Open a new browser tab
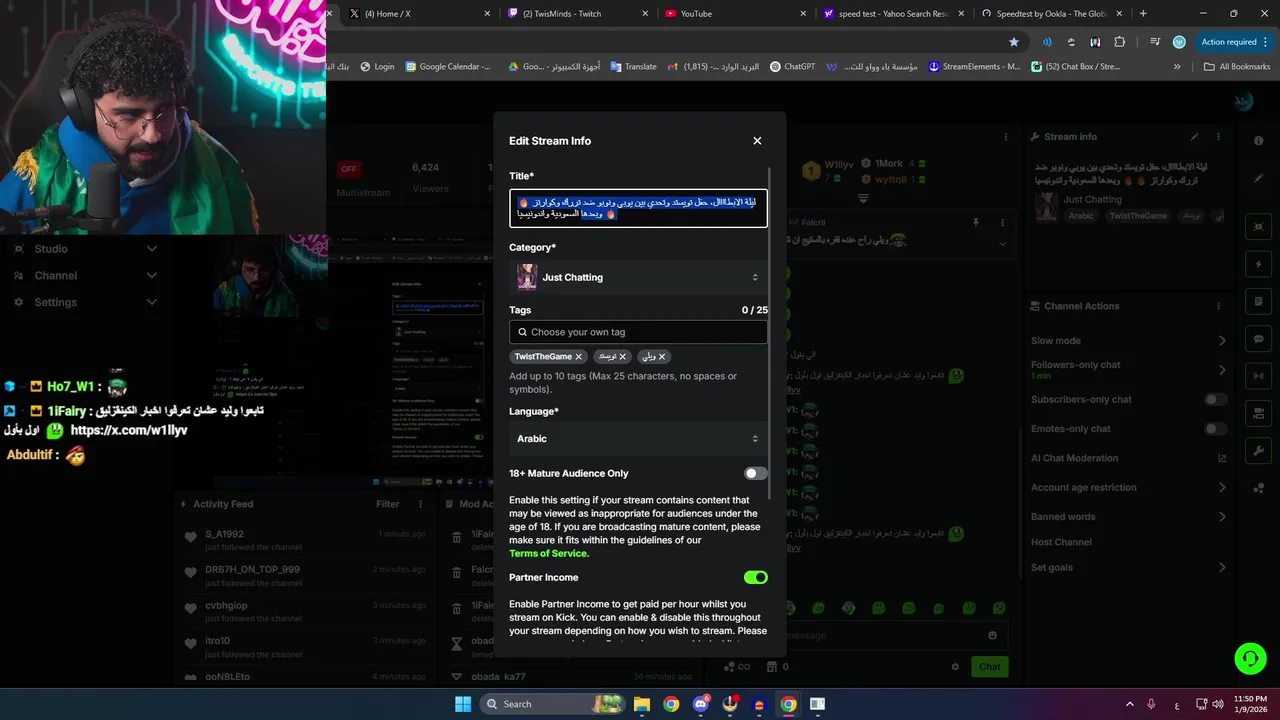 point(1143,13)
